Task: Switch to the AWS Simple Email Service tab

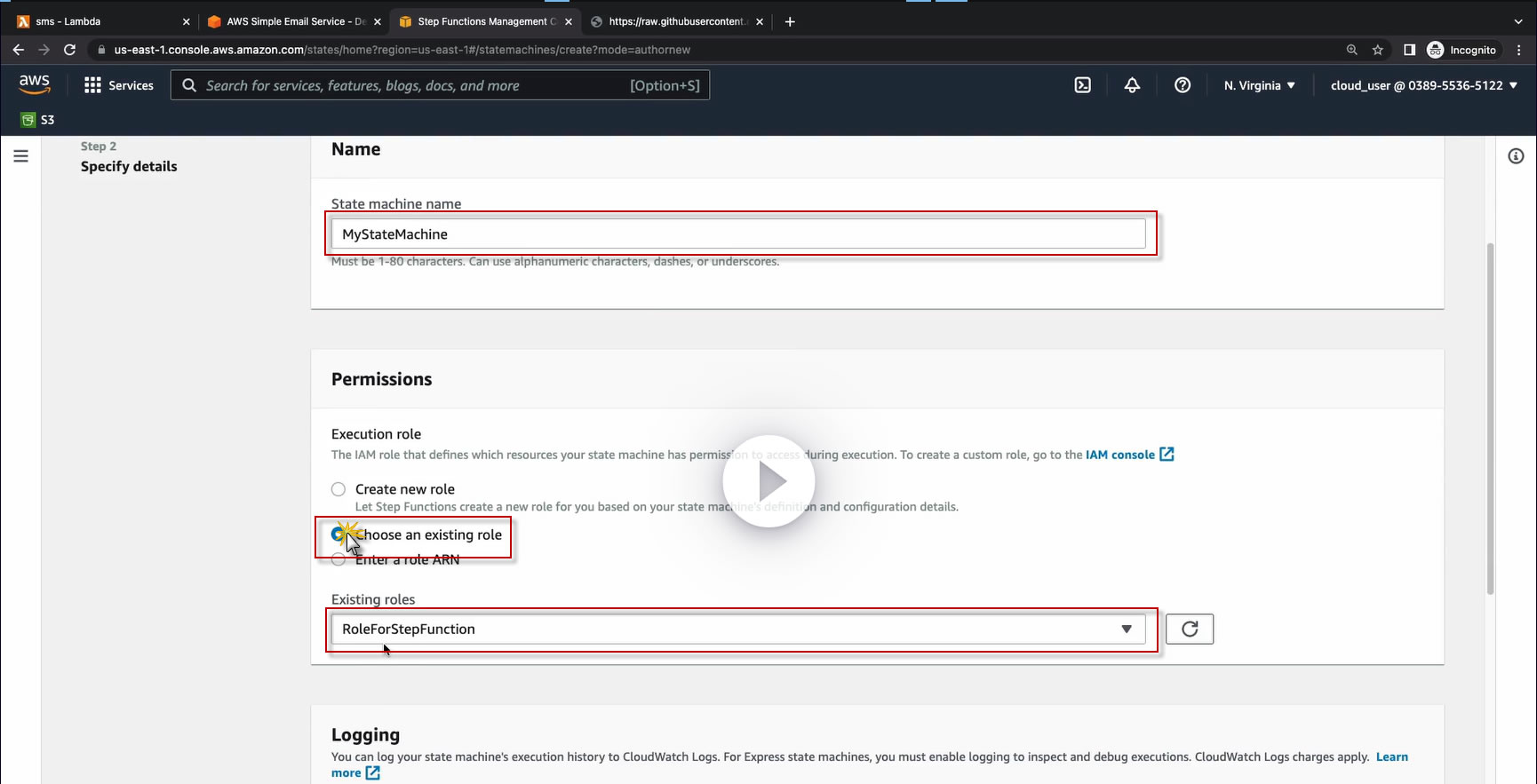Action: 293,21
